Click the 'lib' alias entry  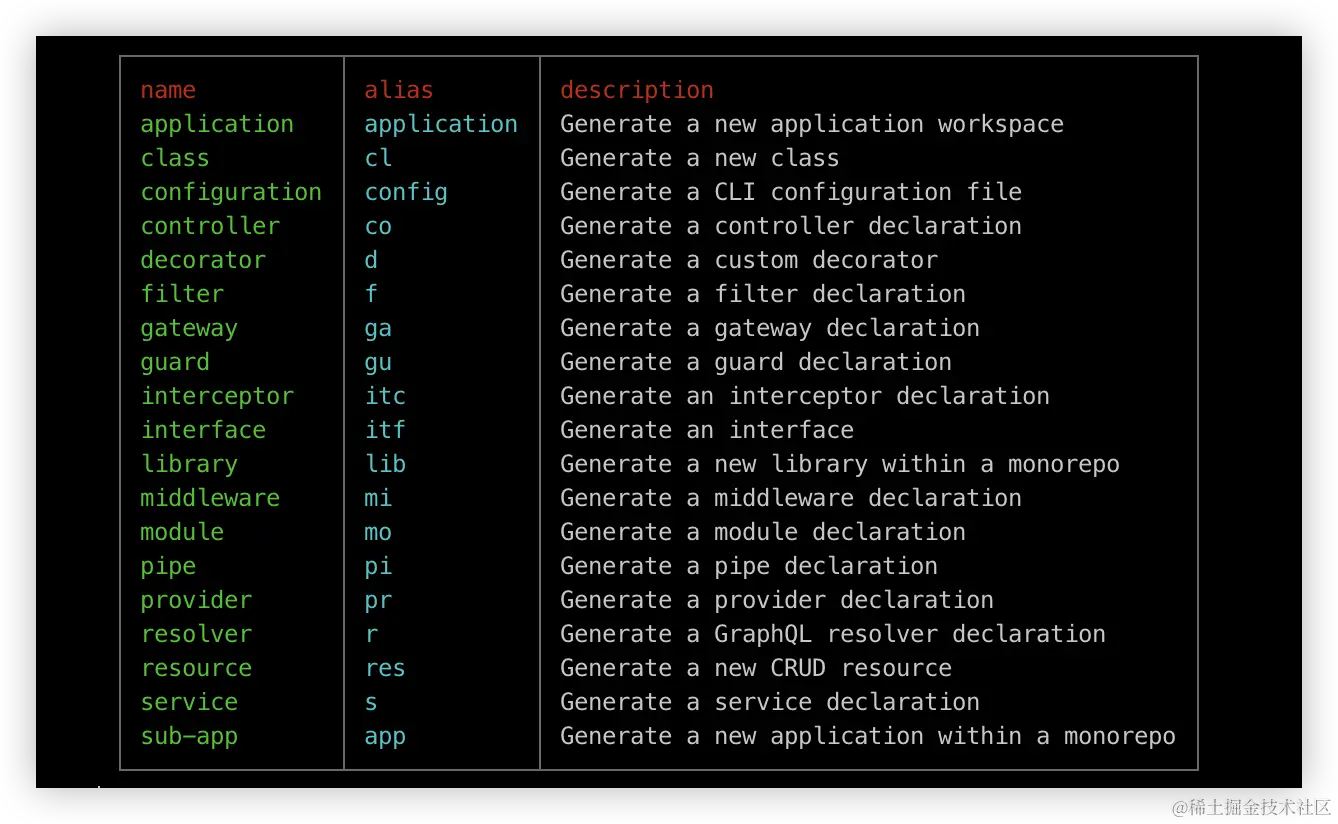[x=385, y=464]
